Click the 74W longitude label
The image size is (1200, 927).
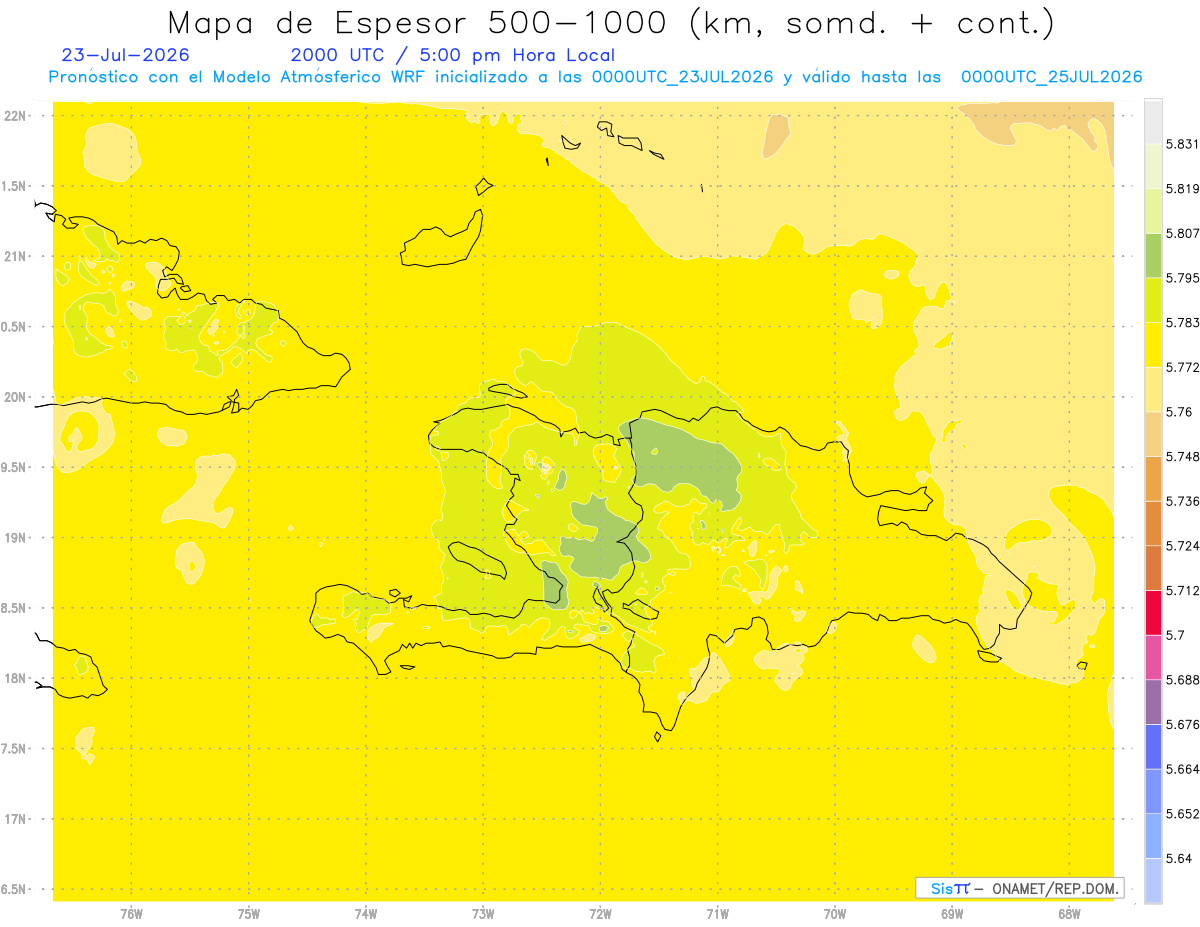point(366,914)
